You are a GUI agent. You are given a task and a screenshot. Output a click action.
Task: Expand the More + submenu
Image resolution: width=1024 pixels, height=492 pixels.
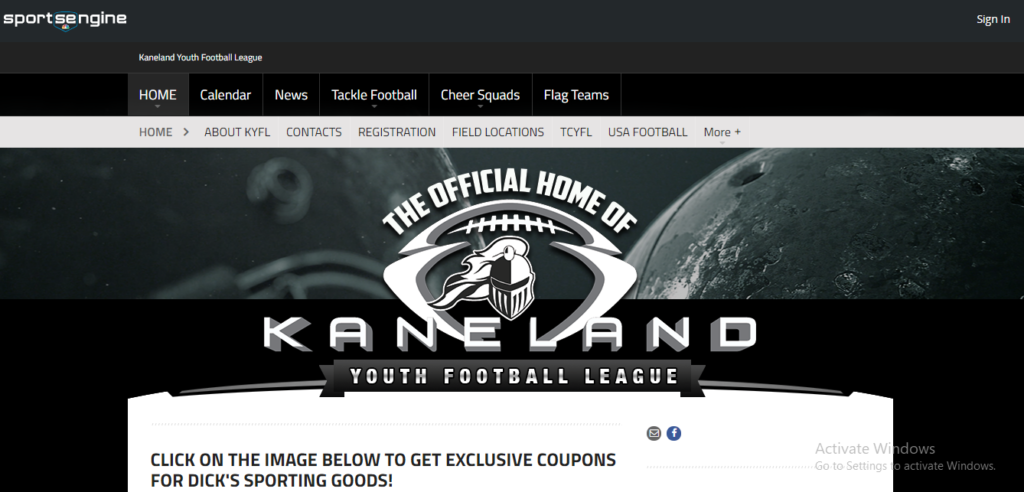[722, 132]
